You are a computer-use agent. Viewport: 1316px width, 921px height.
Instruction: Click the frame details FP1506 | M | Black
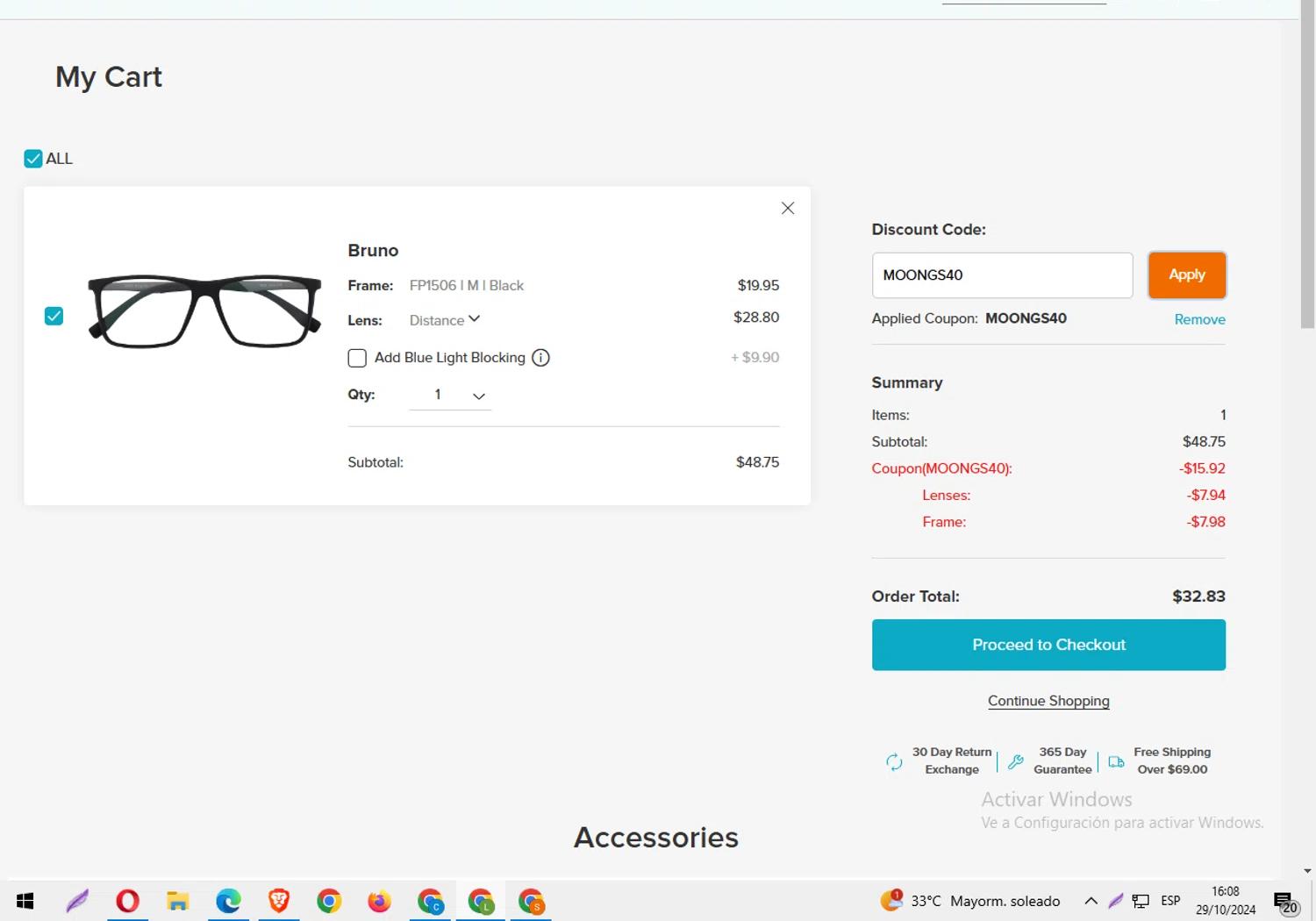pyautogui.click(x=467, y=286)
